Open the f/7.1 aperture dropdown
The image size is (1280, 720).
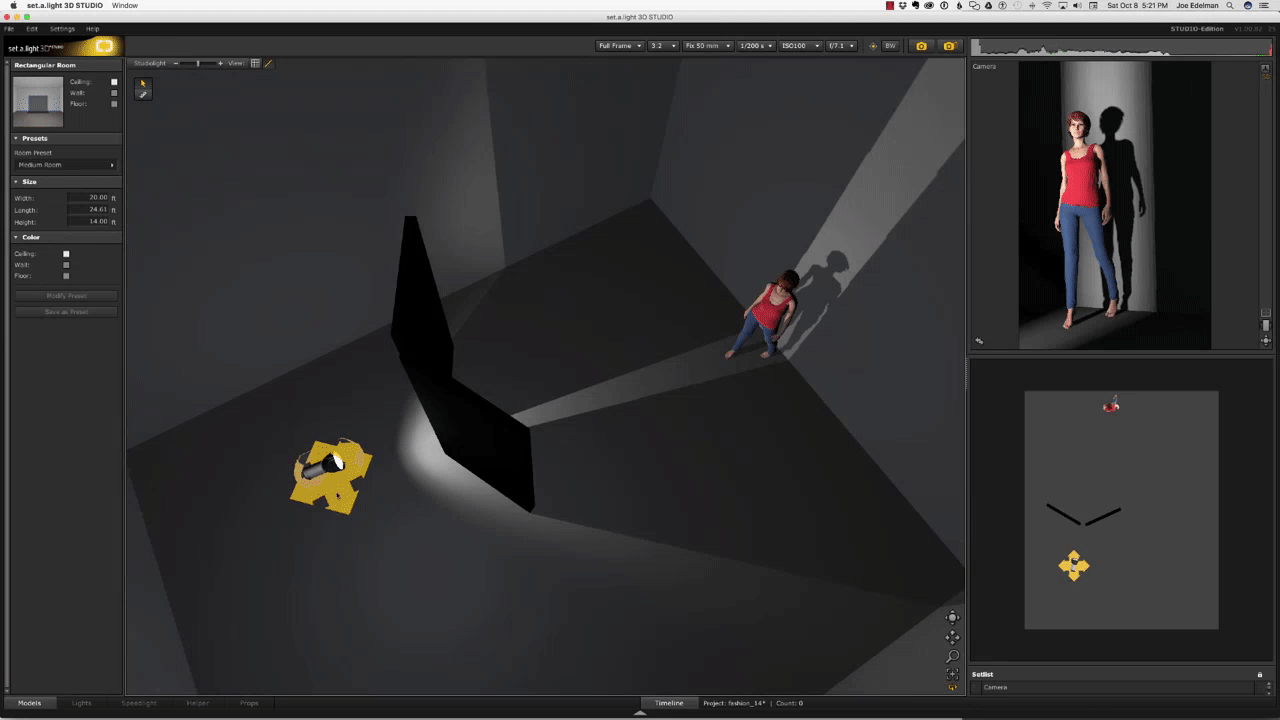tap(841, 46)
